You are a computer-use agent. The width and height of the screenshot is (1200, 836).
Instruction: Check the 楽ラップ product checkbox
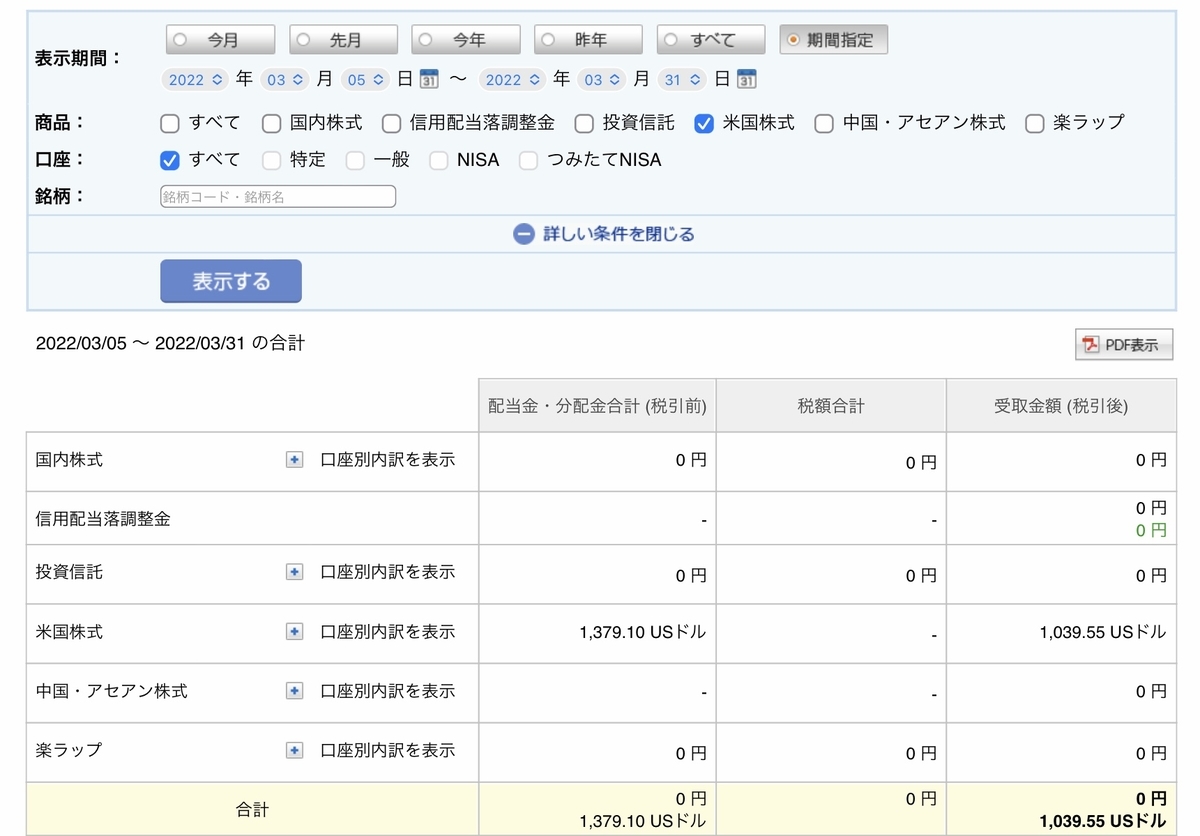(1035, 123)
